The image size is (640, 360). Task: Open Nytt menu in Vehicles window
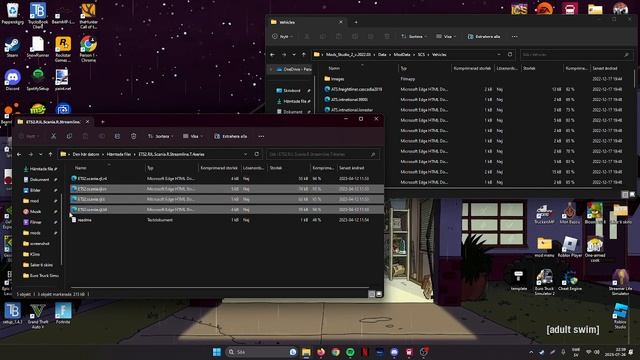pyautogui.click(x=283, y=36)
